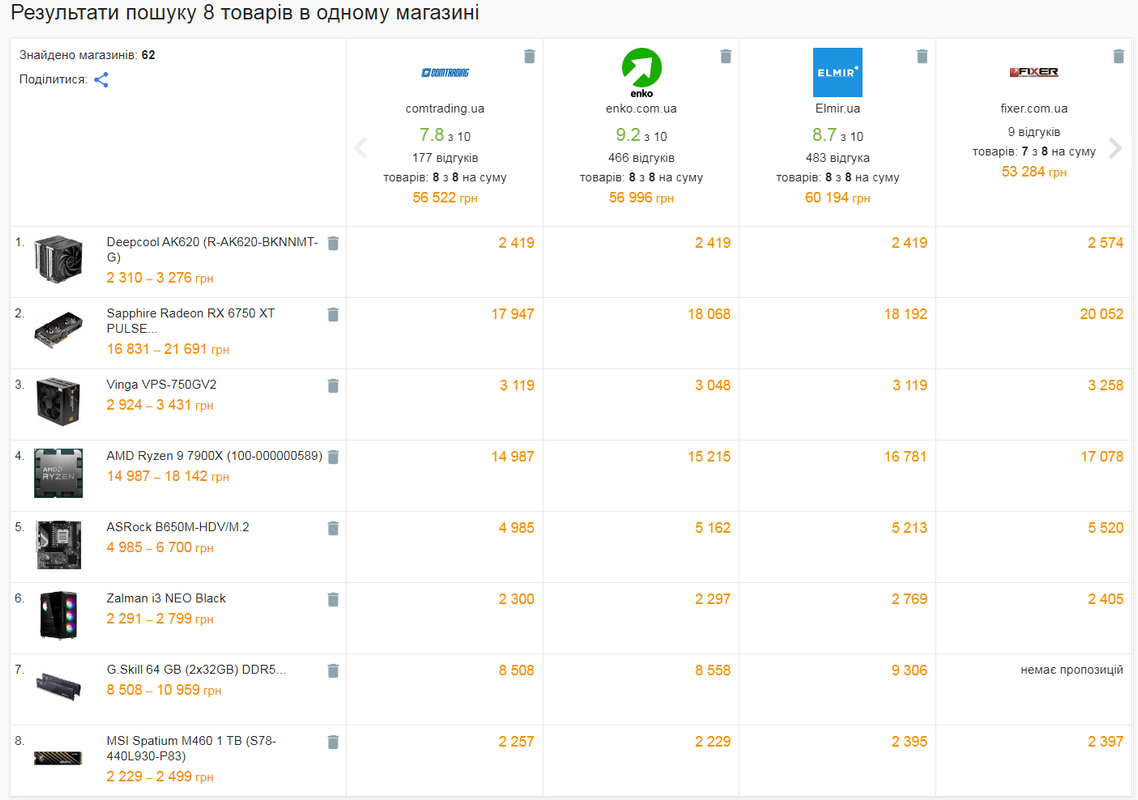Delete AMD Ryzen 9 7900X row
The width and height of the screenshot is (1138, 800).
pyautogui.click(x=333, y=457)
